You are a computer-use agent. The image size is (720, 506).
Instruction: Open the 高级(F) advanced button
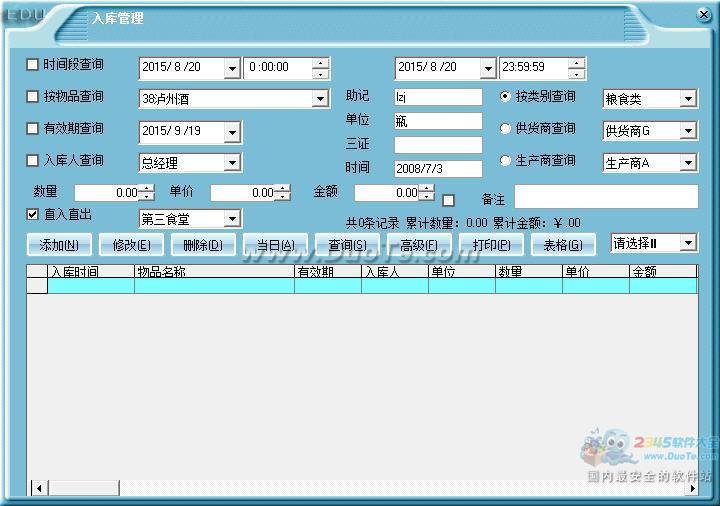419,245
